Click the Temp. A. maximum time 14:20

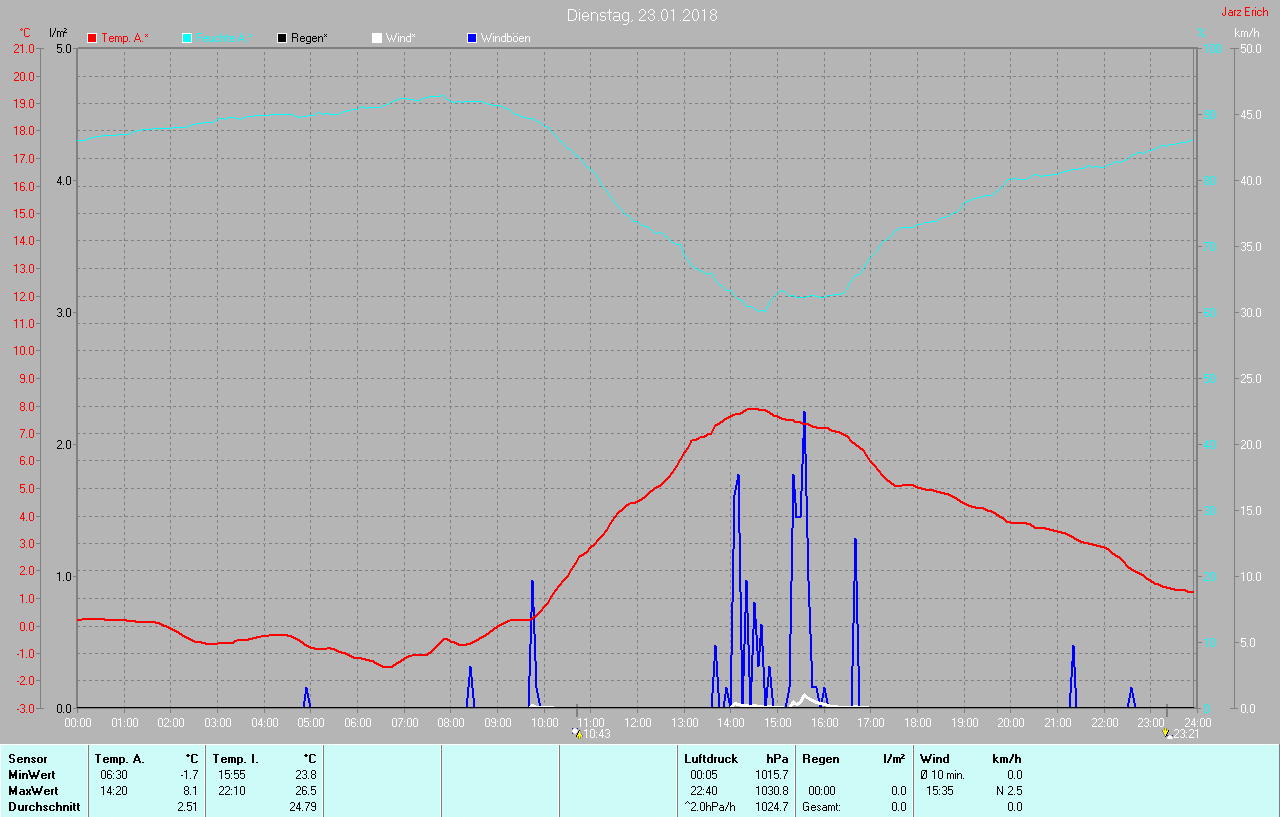113,791
